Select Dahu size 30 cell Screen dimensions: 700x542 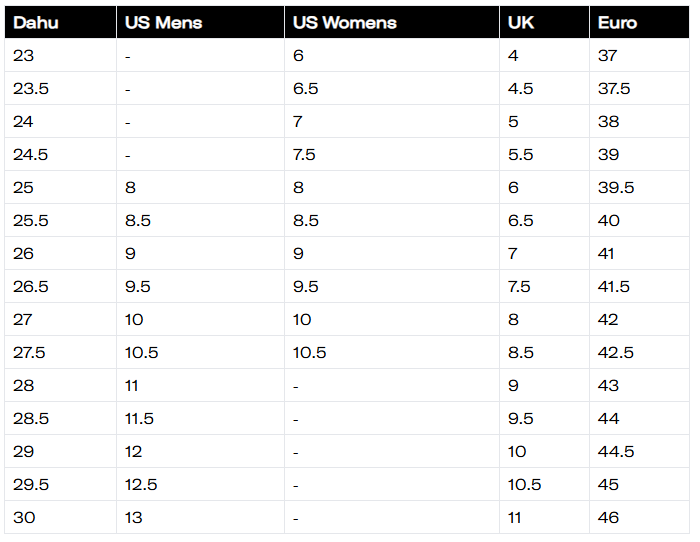tap(24, 518)
